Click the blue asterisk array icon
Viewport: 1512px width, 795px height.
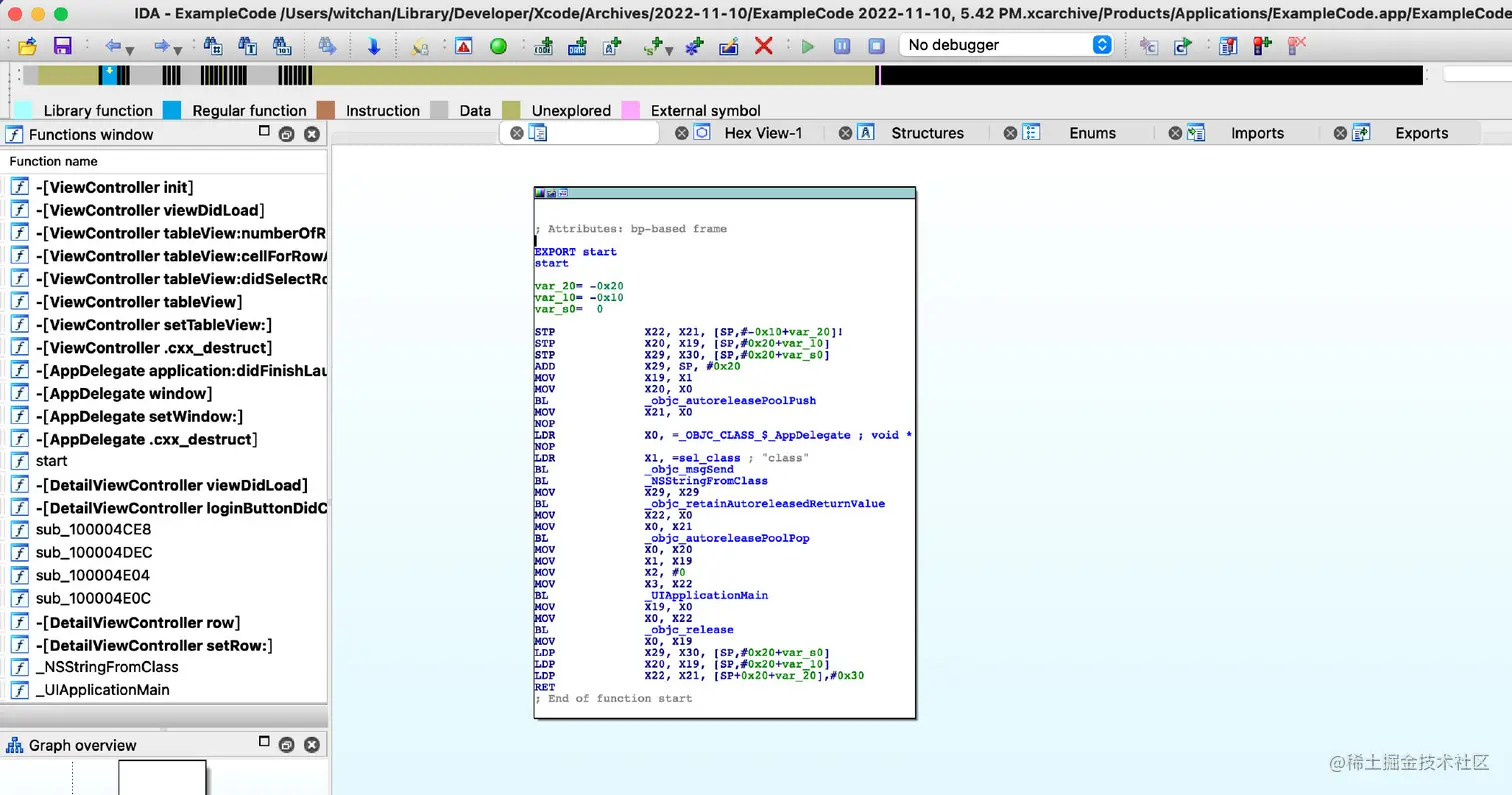(x=692, y=46)
